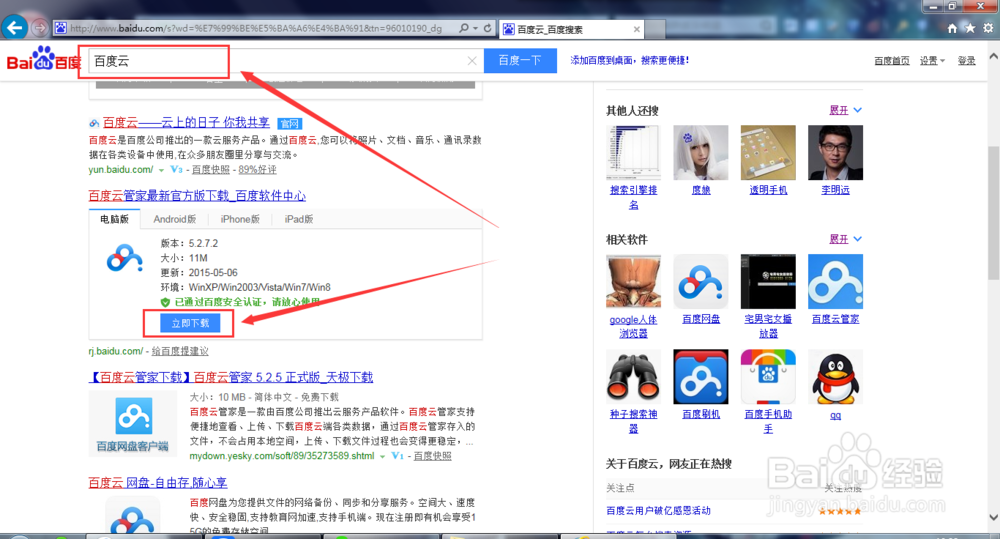
Task: Open 种子搜索神器 binoculars icon
Action: point(633,376)
